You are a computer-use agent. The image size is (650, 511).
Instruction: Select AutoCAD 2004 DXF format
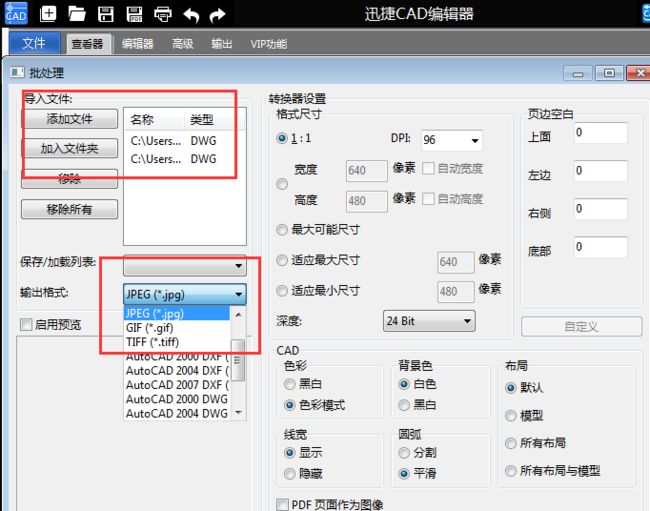pos(177,371)
